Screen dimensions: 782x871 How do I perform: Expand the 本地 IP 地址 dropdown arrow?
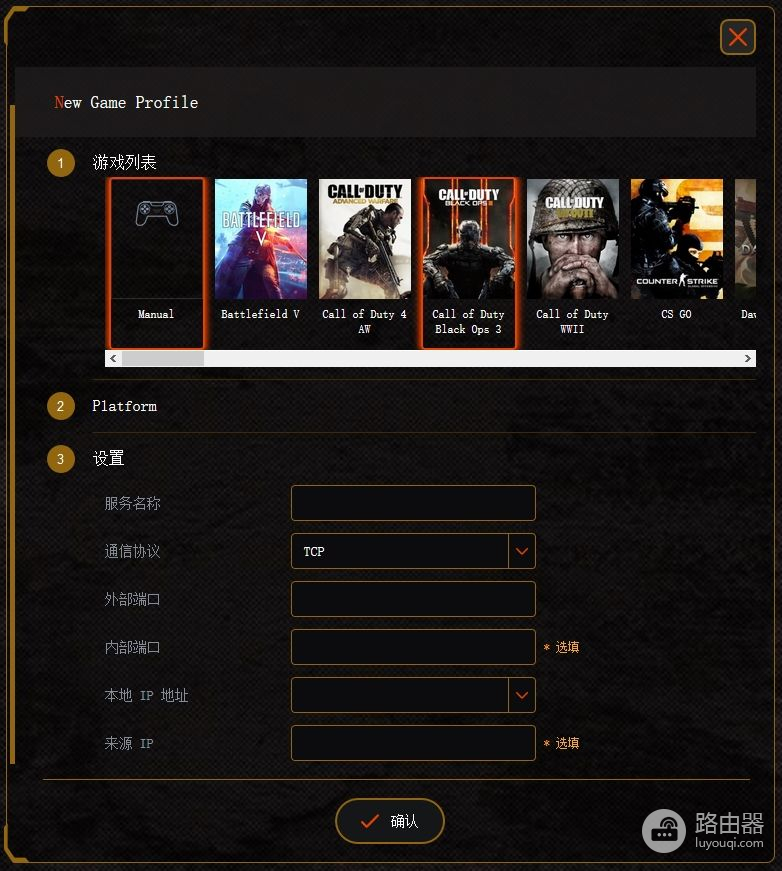[522, 695]
